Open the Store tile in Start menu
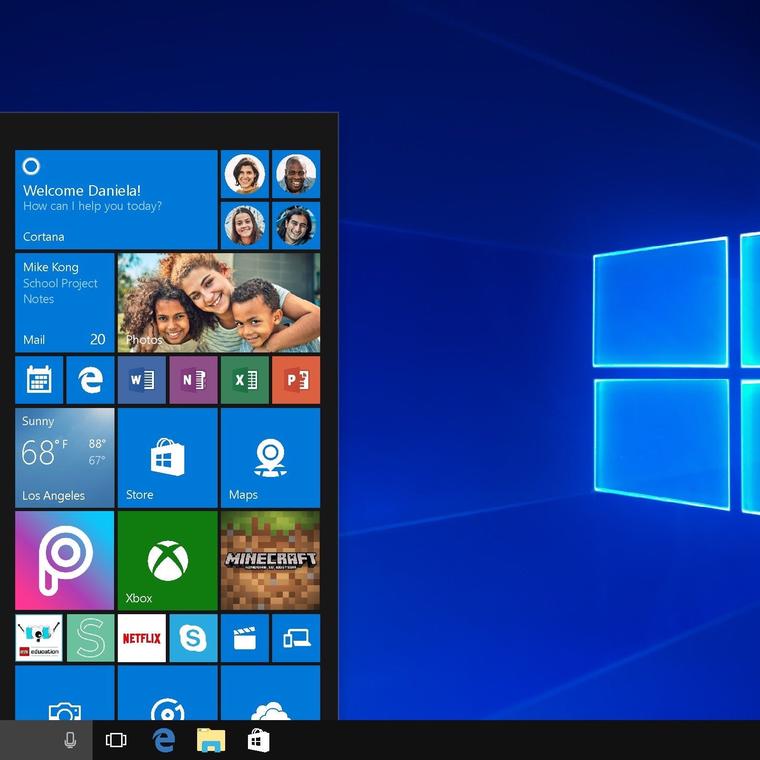The image size is (760, 760). (167, 457)
